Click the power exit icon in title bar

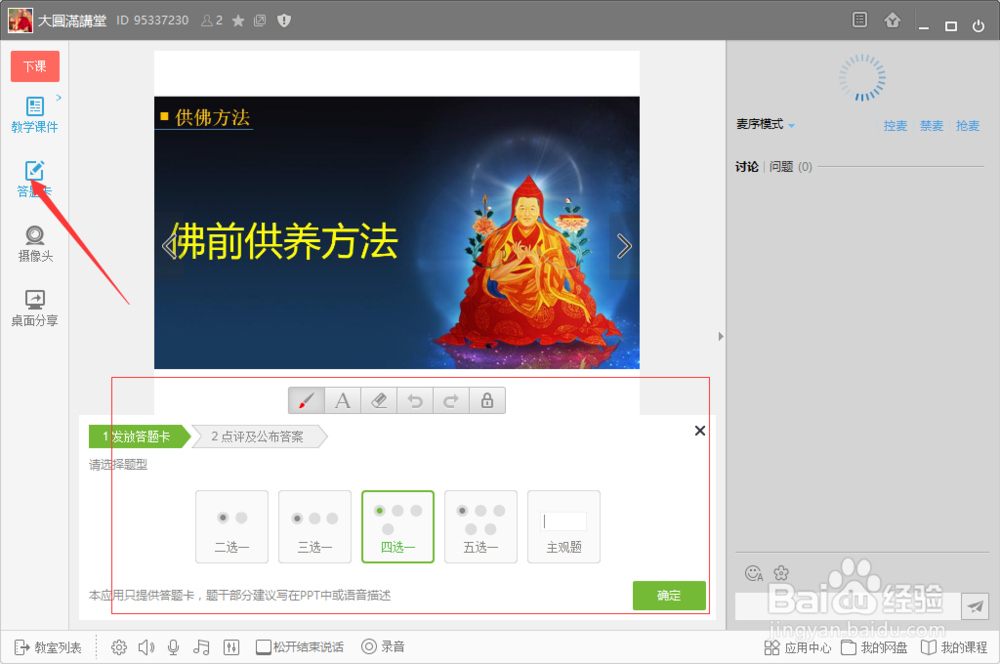pos(978,26)
